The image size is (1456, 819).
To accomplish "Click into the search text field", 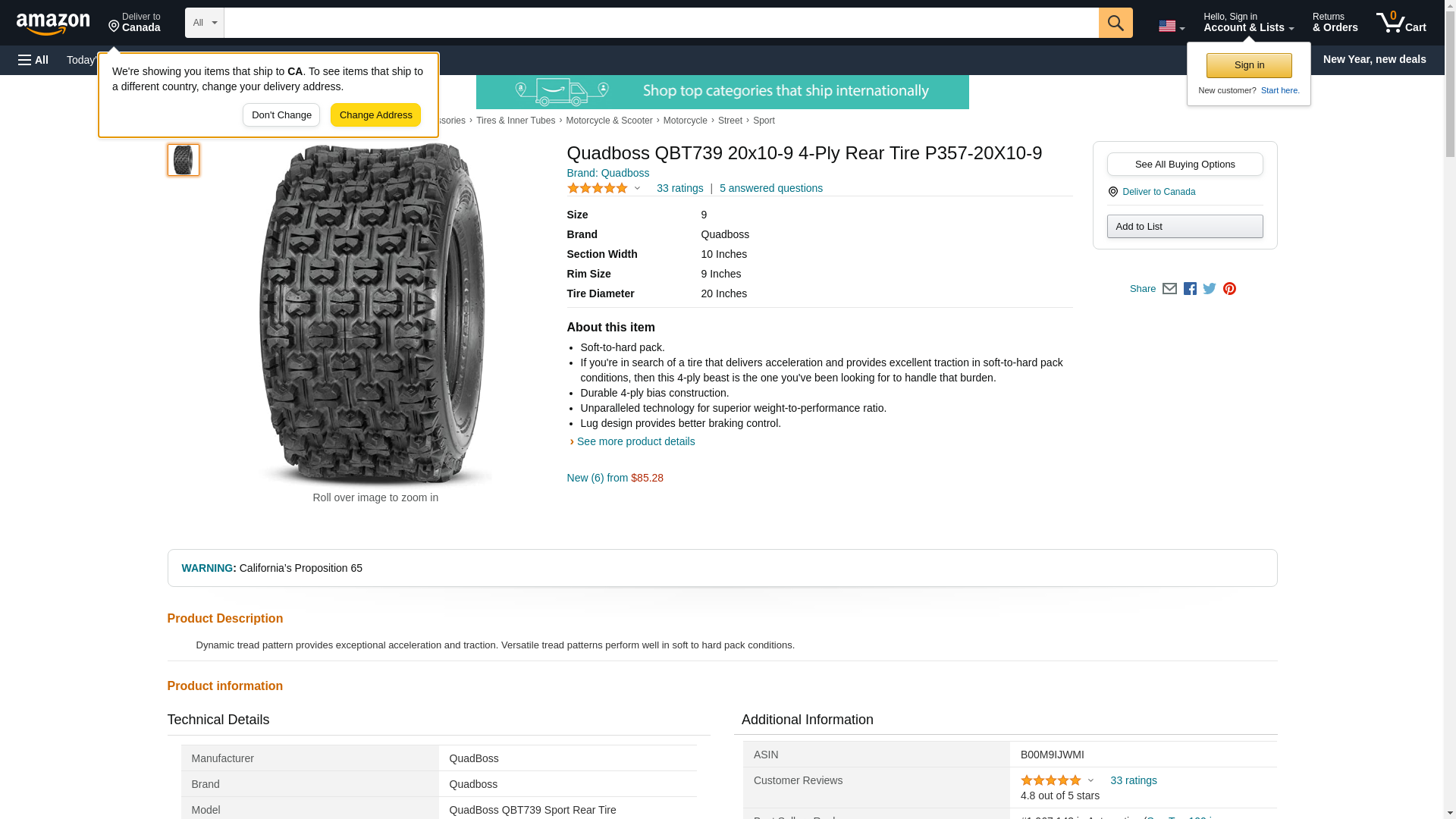I will pyautogui.click(x=661, y=23).
